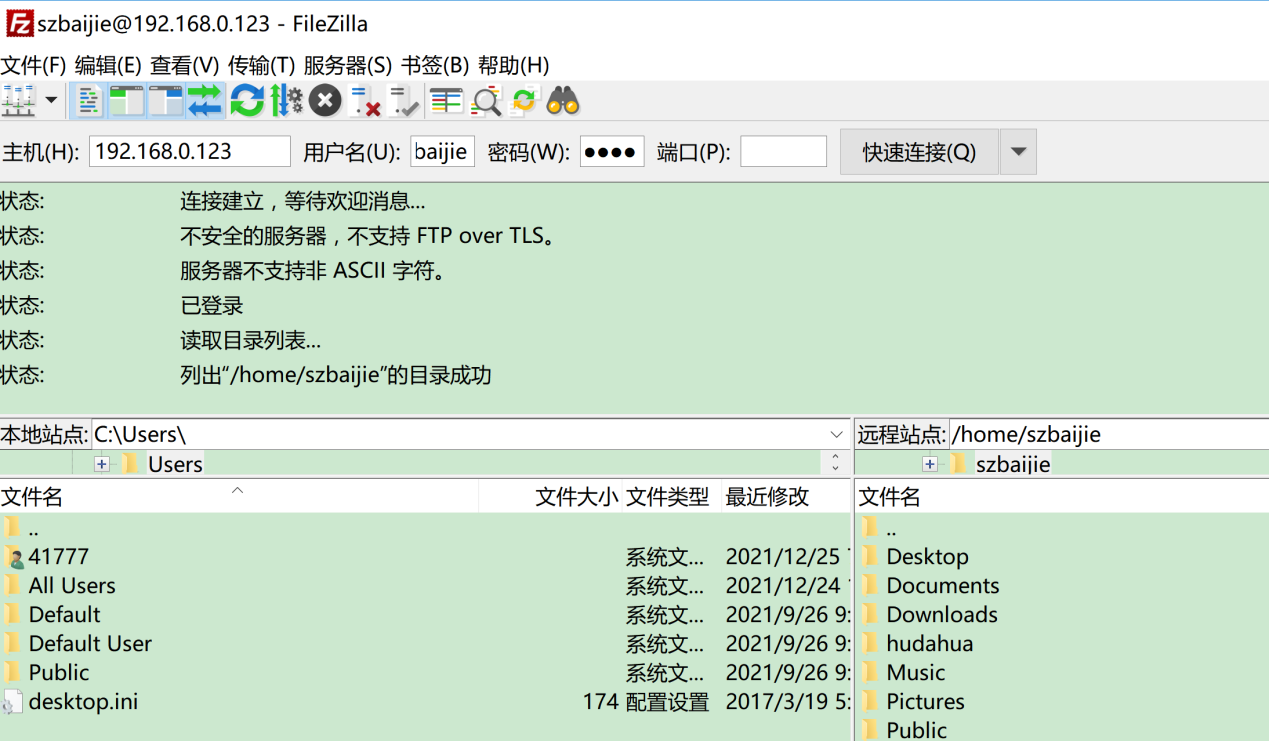This screenshot has height=741, width=1269.
Task: Select szbaijie folder in remote tree
Action: (x=1013, y=464)
